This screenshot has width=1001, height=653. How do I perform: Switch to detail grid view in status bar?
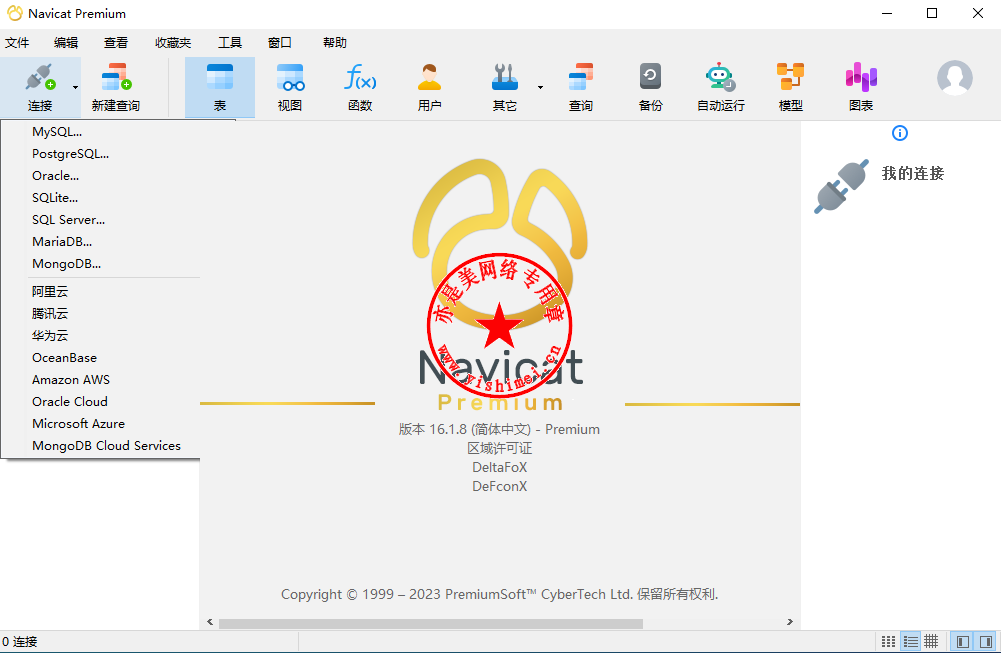(931, 642)
